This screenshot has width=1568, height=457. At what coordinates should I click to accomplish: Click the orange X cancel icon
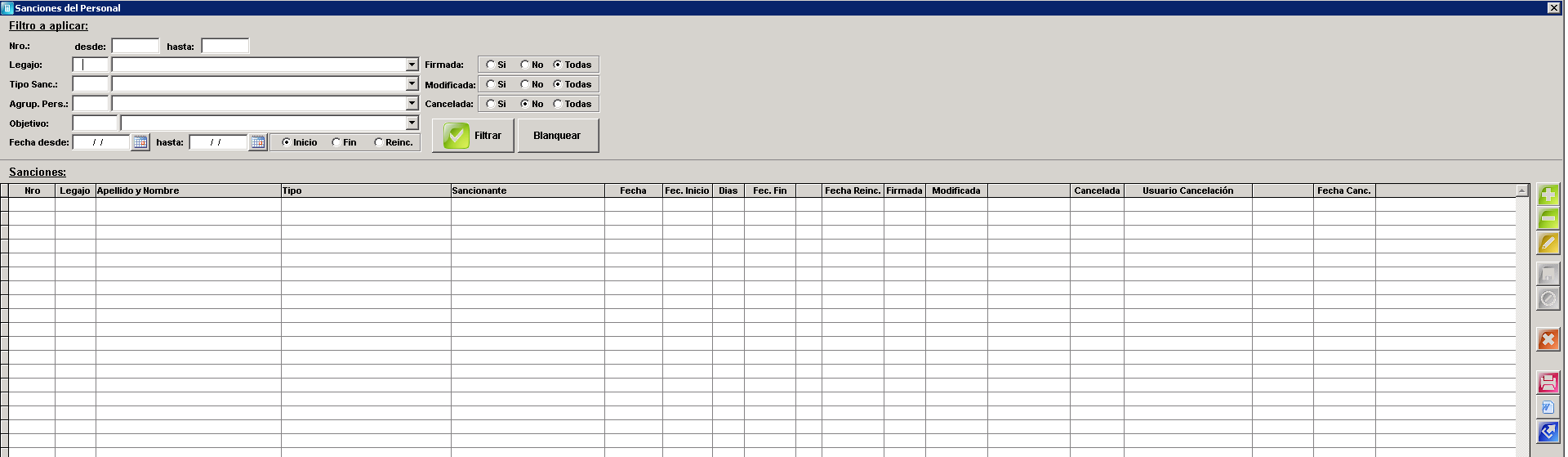click(x=1548, y=339)
